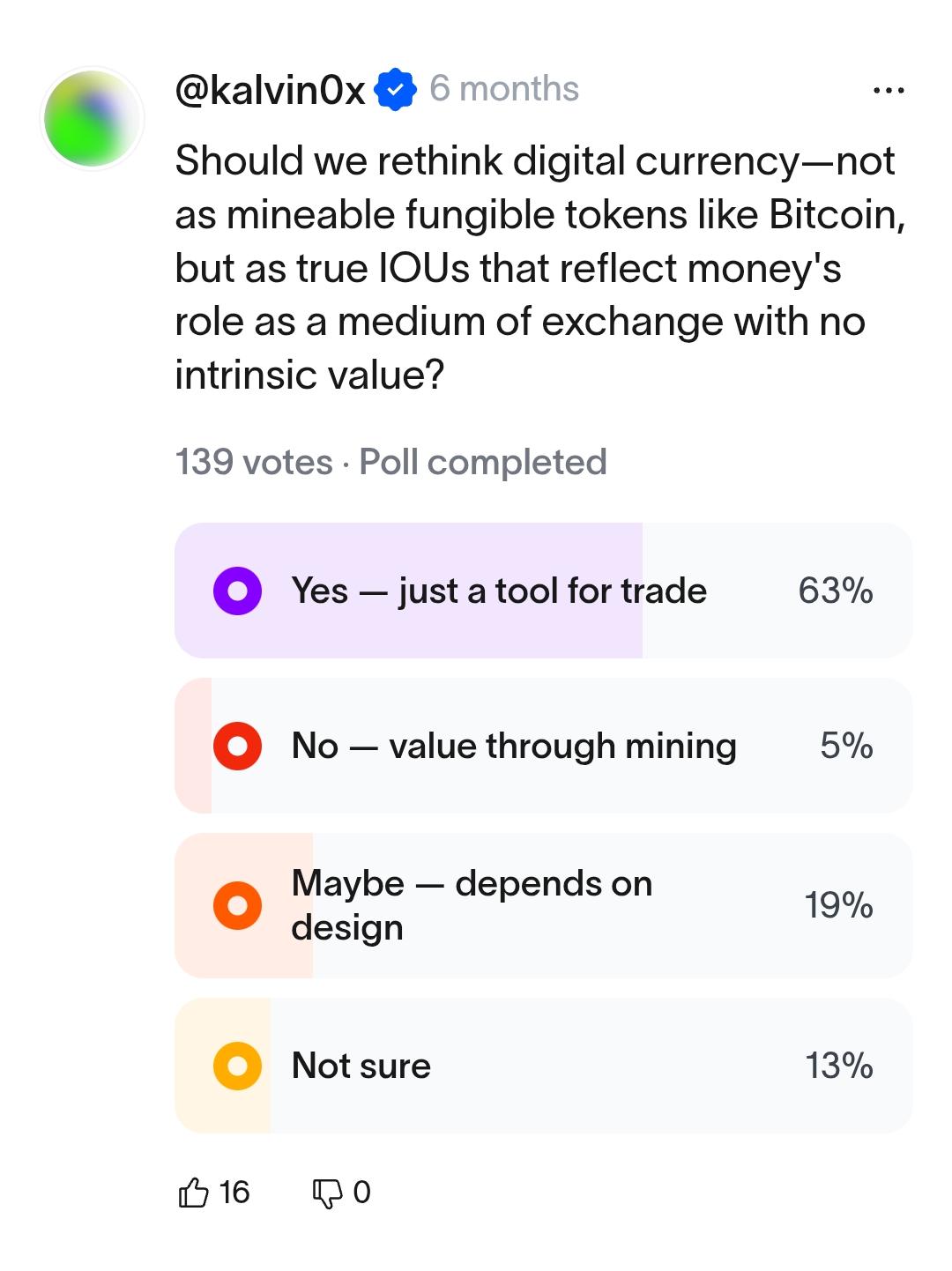Click the '6 months' timestamp
The width and height of the screenshot is (952, 1271).
(504, 89)
